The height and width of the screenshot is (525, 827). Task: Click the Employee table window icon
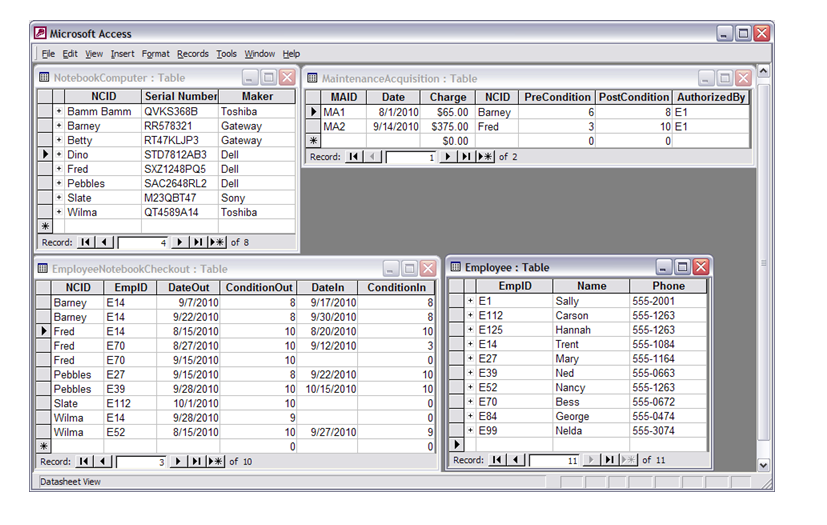pyautogui.click(x=456, y=267)
